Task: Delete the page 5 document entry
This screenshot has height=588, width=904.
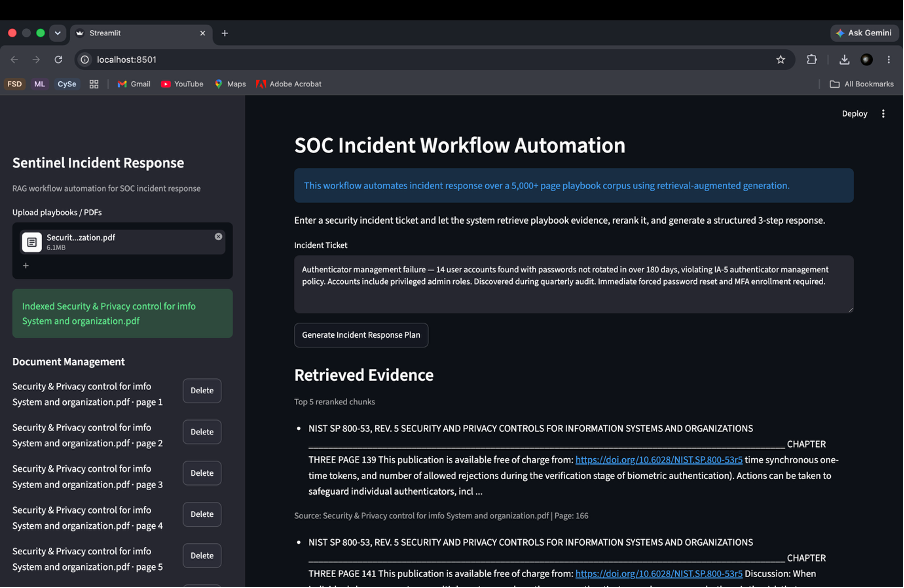Action: coord(202,556)
